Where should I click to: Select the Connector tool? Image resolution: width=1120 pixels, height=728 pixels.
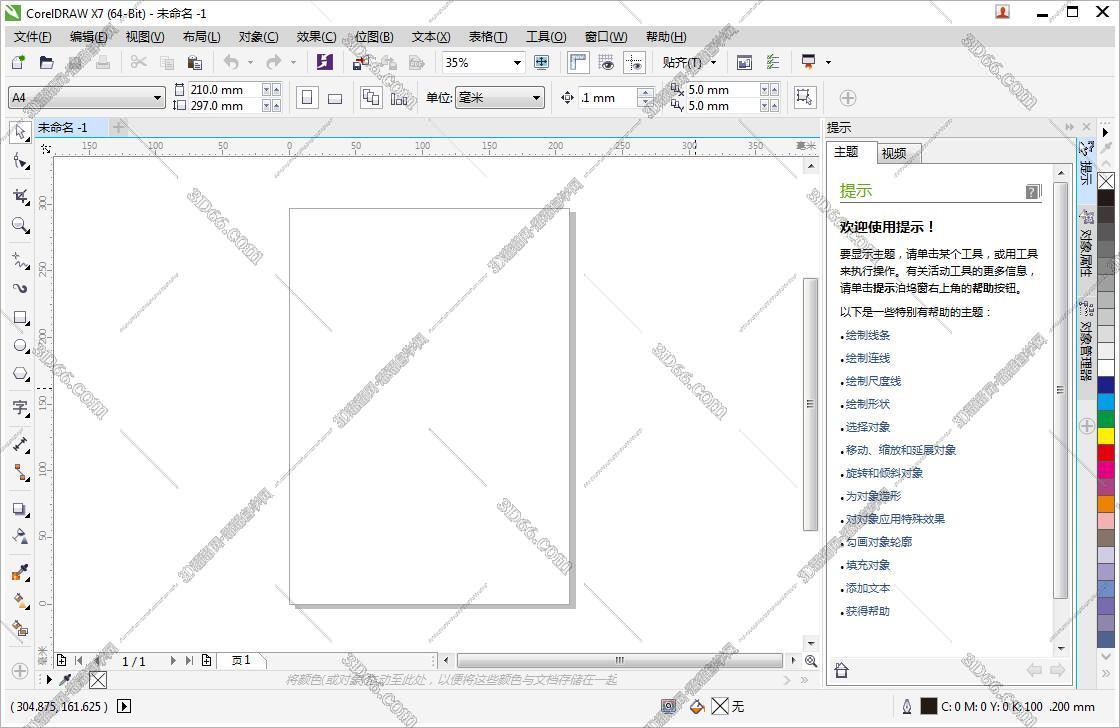point(20,472)
